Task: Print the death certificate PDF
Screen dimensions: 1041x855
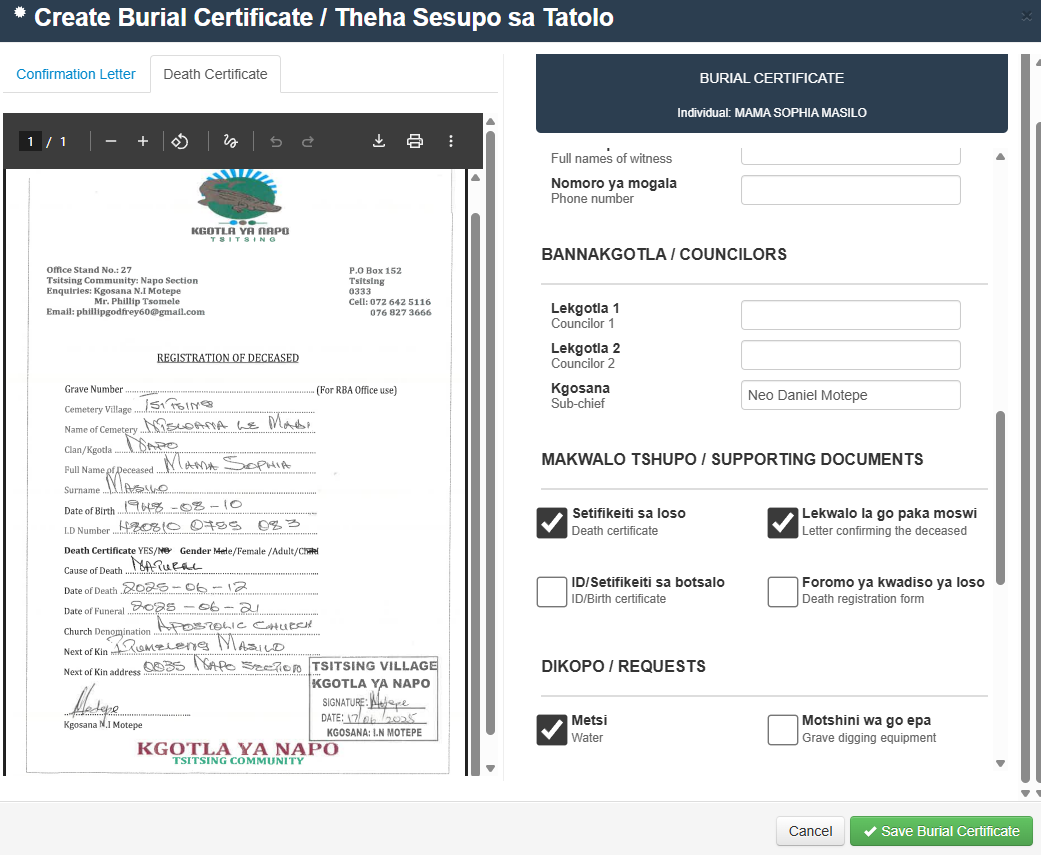Action: pos(415,141)
